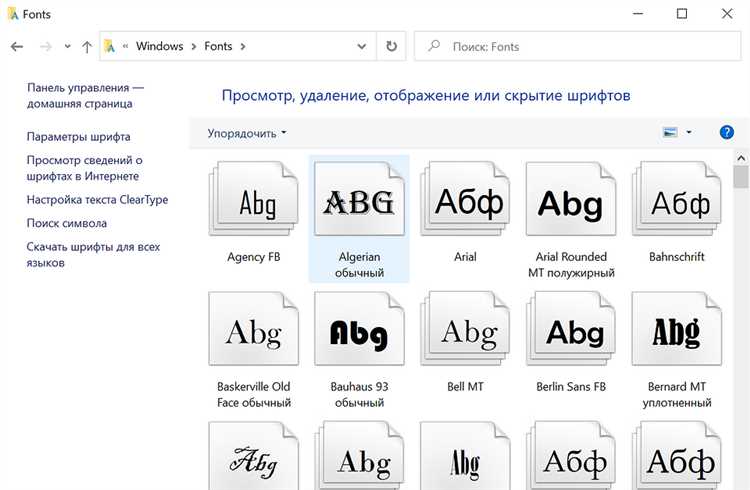
Task: Open the Bahnschrift font family
Action: tap(677, 203)
